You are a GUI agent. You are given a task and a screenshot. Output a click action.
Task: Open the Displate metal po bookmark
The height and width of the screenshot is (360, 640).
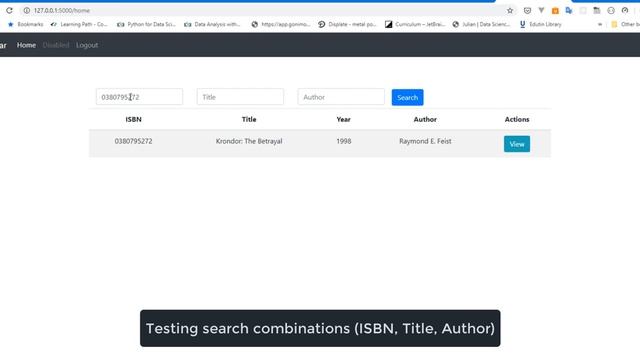pyautogui.click(x=347, y=24)
